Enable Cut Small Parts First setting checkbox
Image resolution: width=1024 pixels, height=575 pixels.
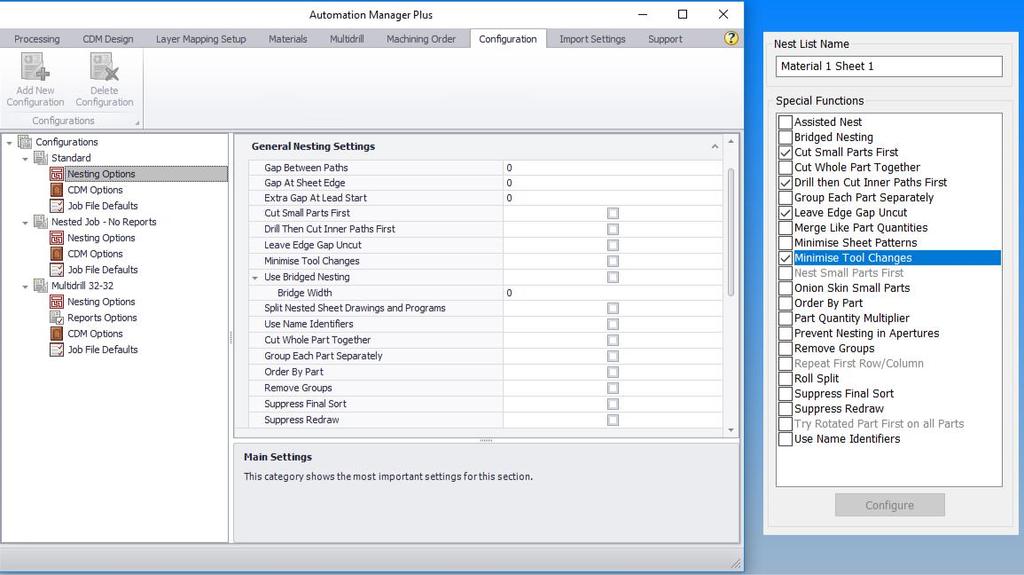click(x=613, y=213)
